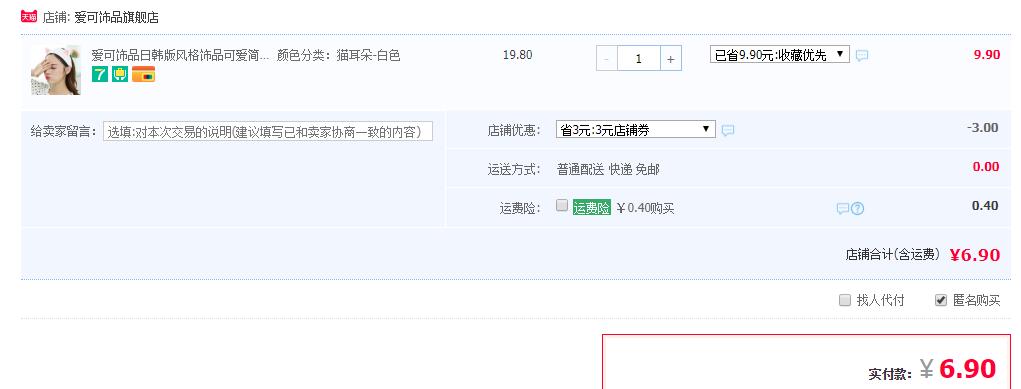Uncheck the 匿名购买 anonymous purchase checkbox
The width and height of the screenshot is (1021, 389).
[940, 300]
